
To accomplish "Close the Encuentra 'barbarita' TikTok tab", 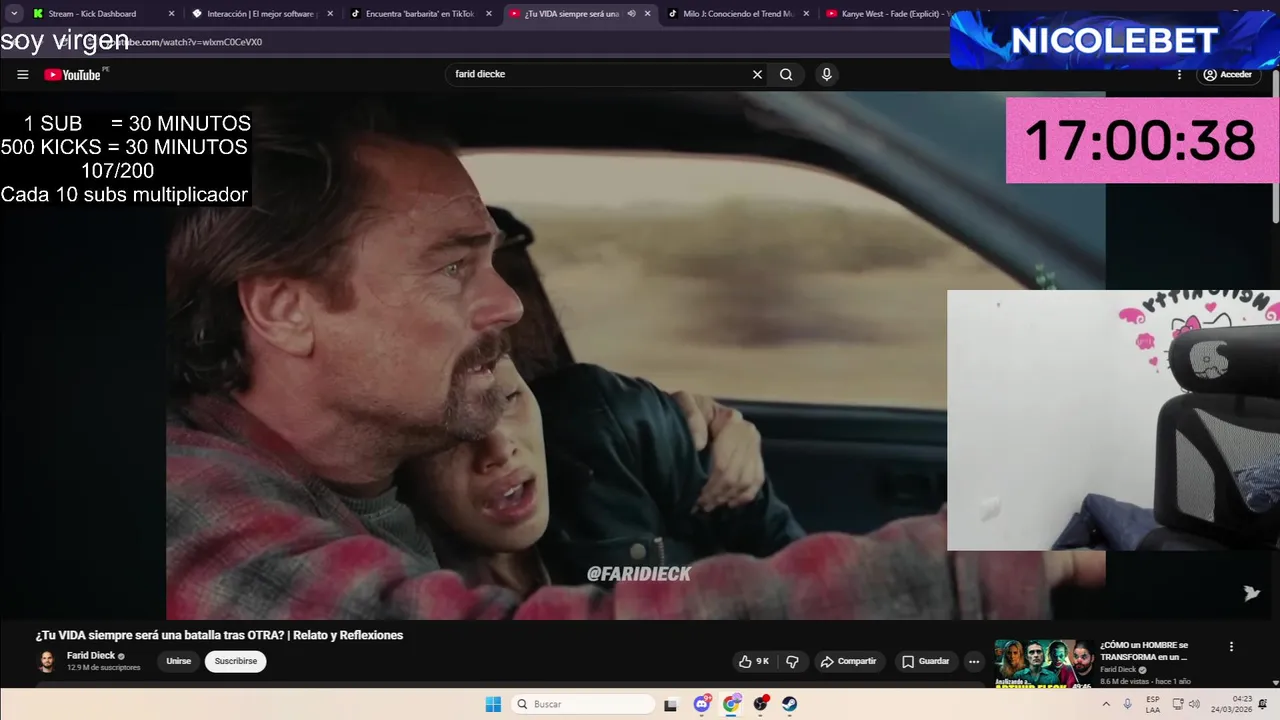I will pos(489,14).
